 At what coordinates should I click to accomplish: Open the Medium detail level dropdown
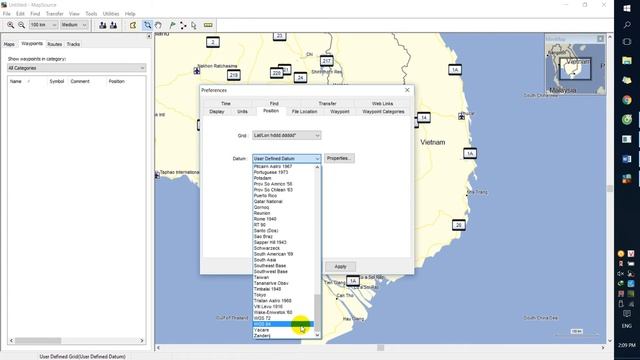click(x=74, y=25)
